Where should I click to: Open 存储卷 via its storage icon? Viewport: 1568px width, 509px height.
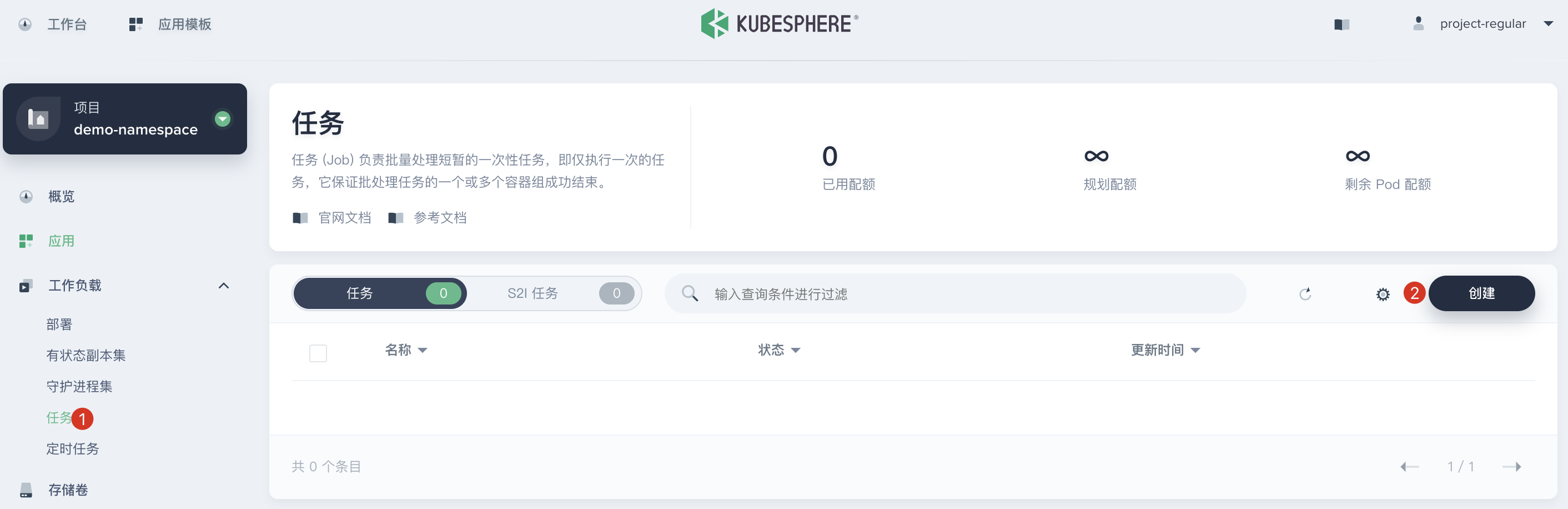point(25,489)
